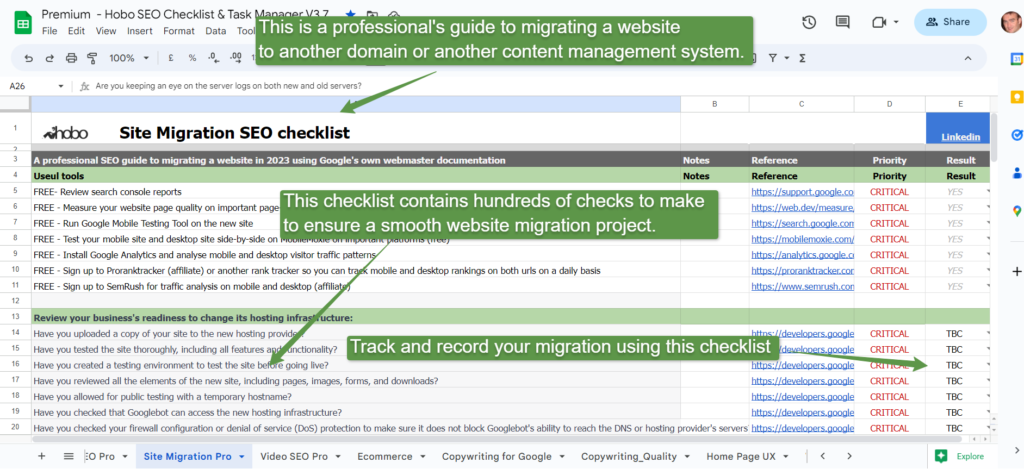Open the support.google.com reference link
Viewport: 1024px width, 469px height.
(803, 192)
